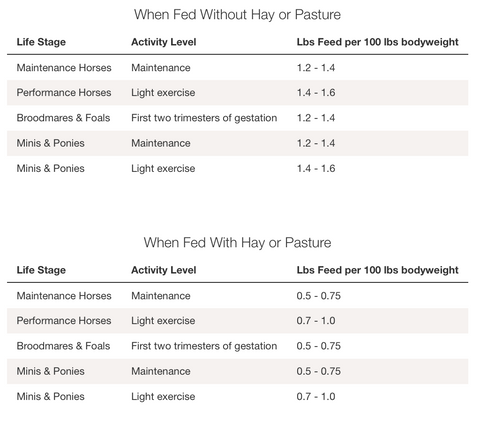Select Minis & Ponies Maintenance row with hay
This screenshot has width=480, height=429.
pos(237,371)
